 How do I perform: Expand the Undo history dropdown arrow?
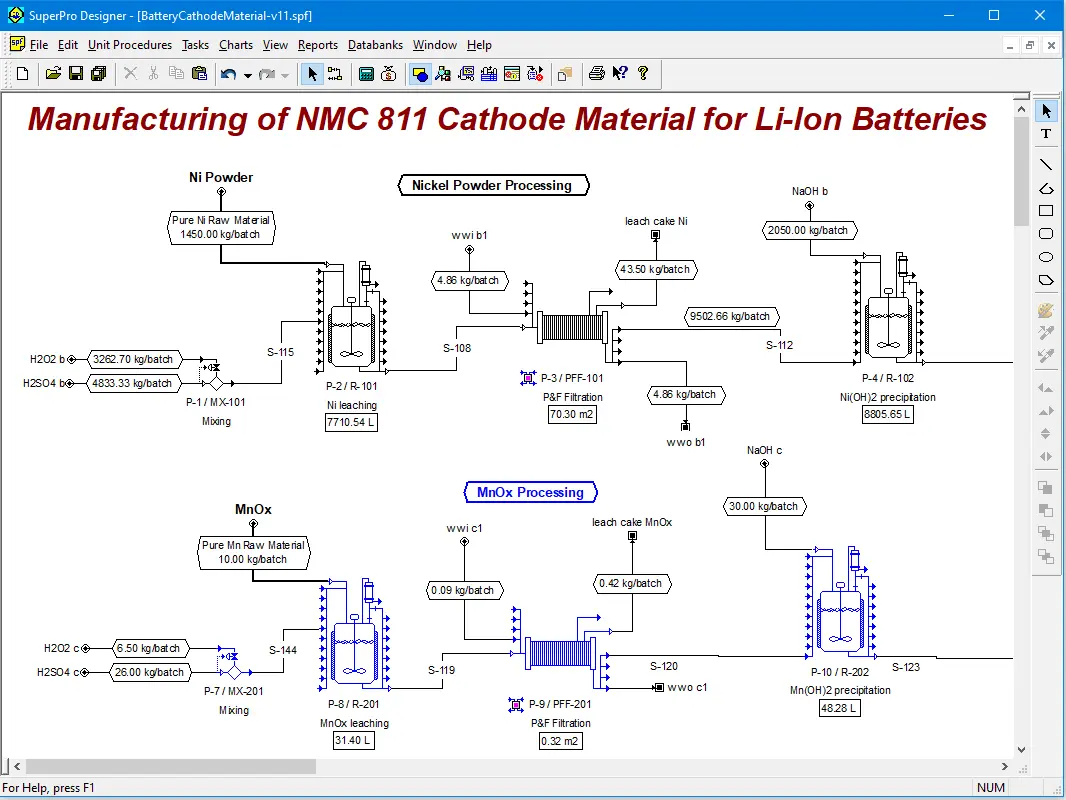pos(248,74)
